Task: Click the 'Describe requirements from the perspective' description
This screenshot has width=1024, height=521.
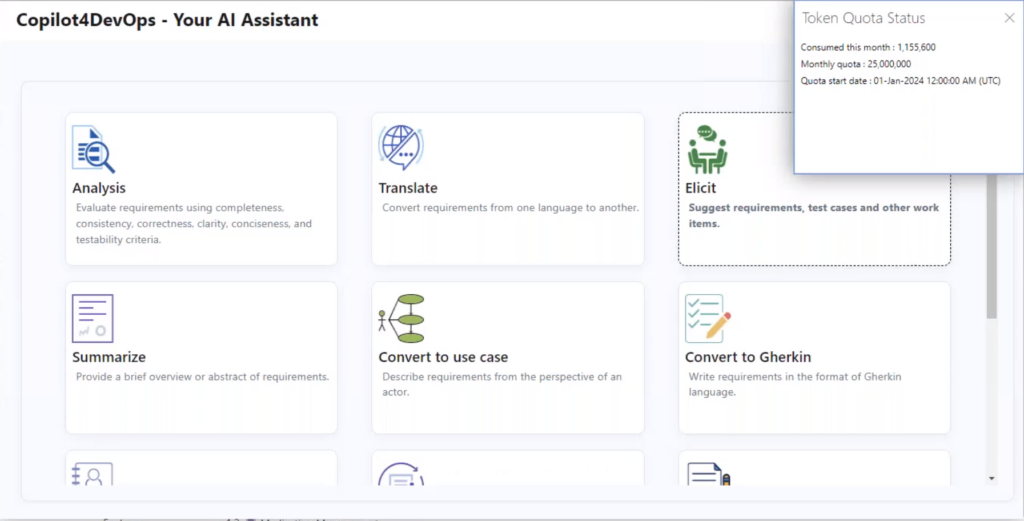Action: coord(502,385)
